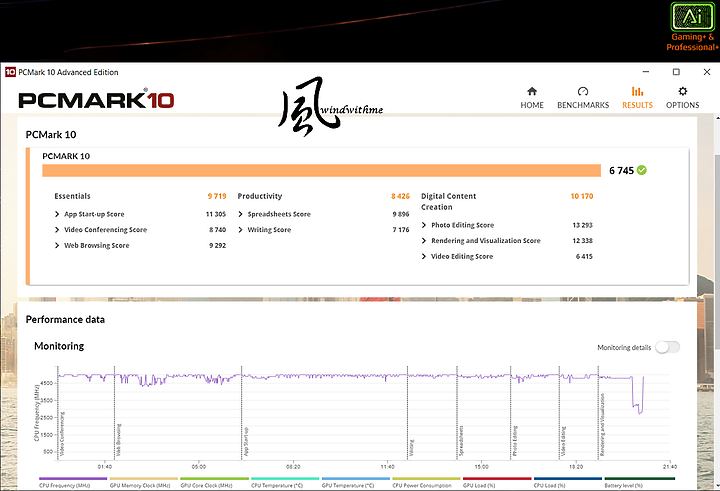Toggle GPU Memory Clock (MHz) legend entry

144,482
